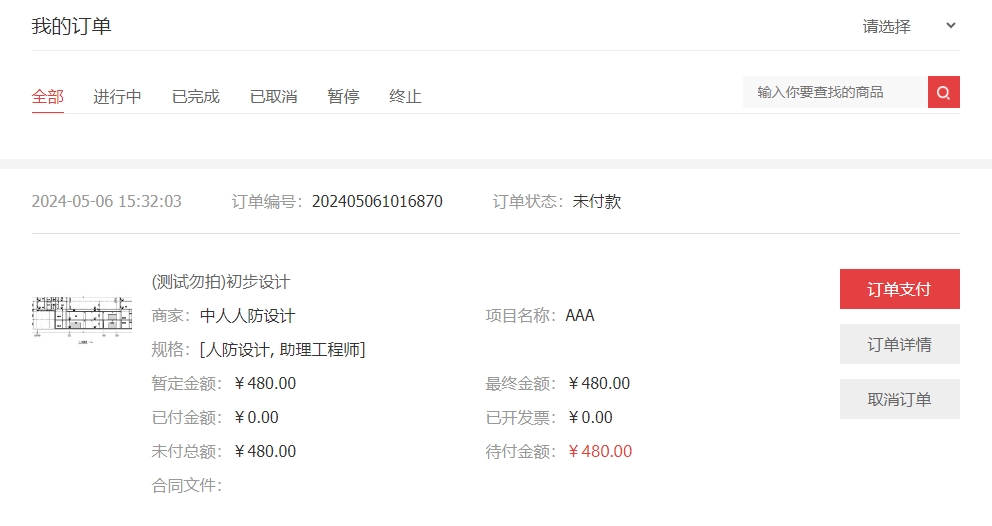
Task: Click the 未付总额 value ￥480.00
Action: point(264,451)
